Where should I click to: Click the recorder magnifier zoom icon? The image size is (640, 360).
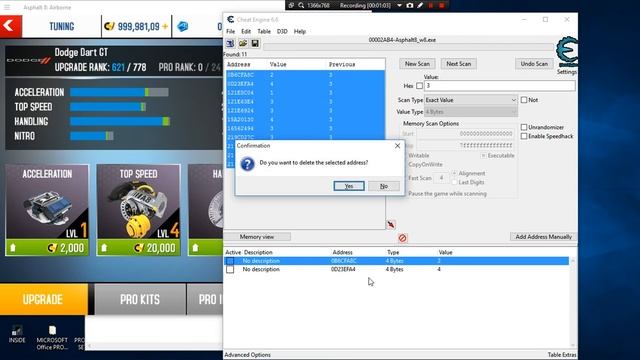[x=301, y=5]
